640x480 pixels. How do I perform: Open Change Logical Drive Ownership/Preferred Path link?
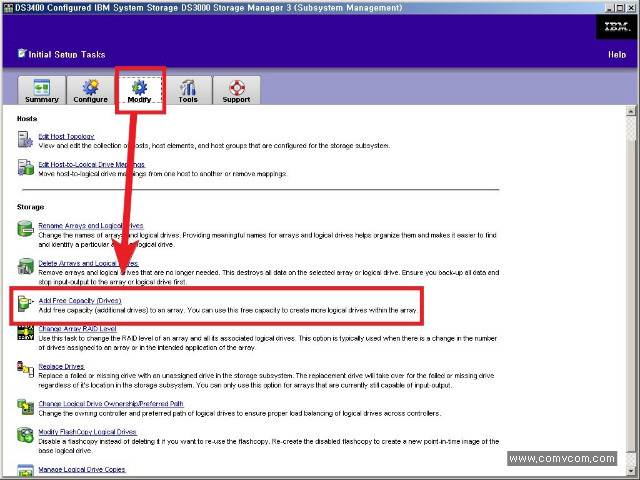111,404
